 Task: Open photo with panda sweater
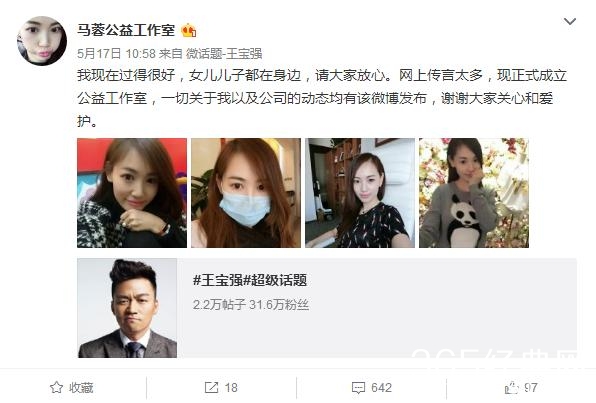tap(474, 193)
